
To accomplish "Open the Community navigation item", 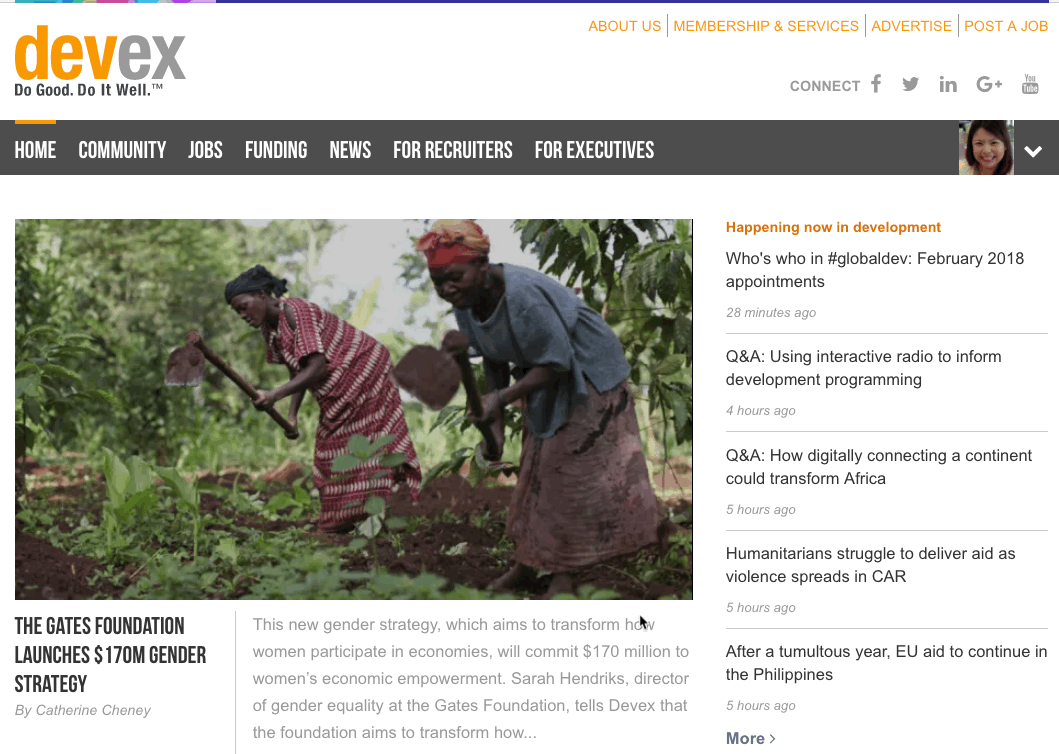I will click(122, 150).
